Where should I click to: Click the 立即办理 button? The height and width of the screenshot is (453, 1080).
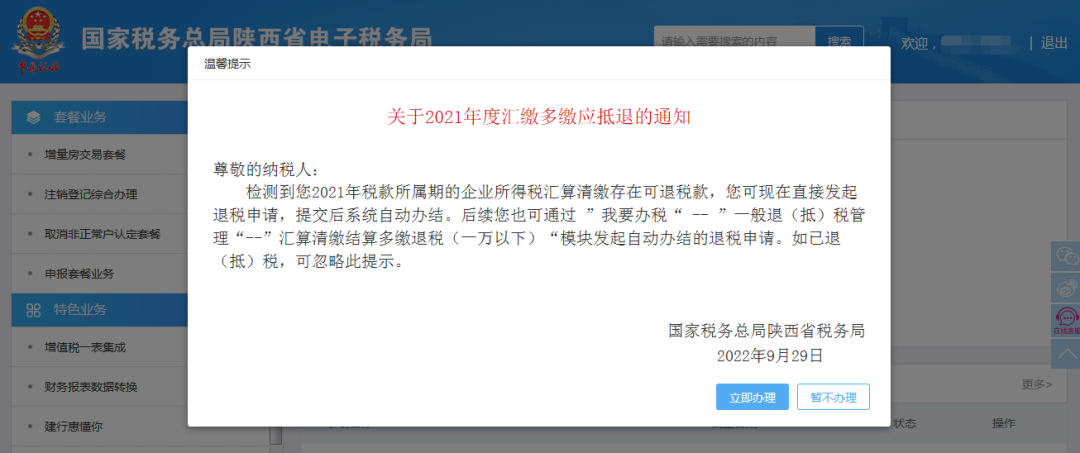(752, 397)
